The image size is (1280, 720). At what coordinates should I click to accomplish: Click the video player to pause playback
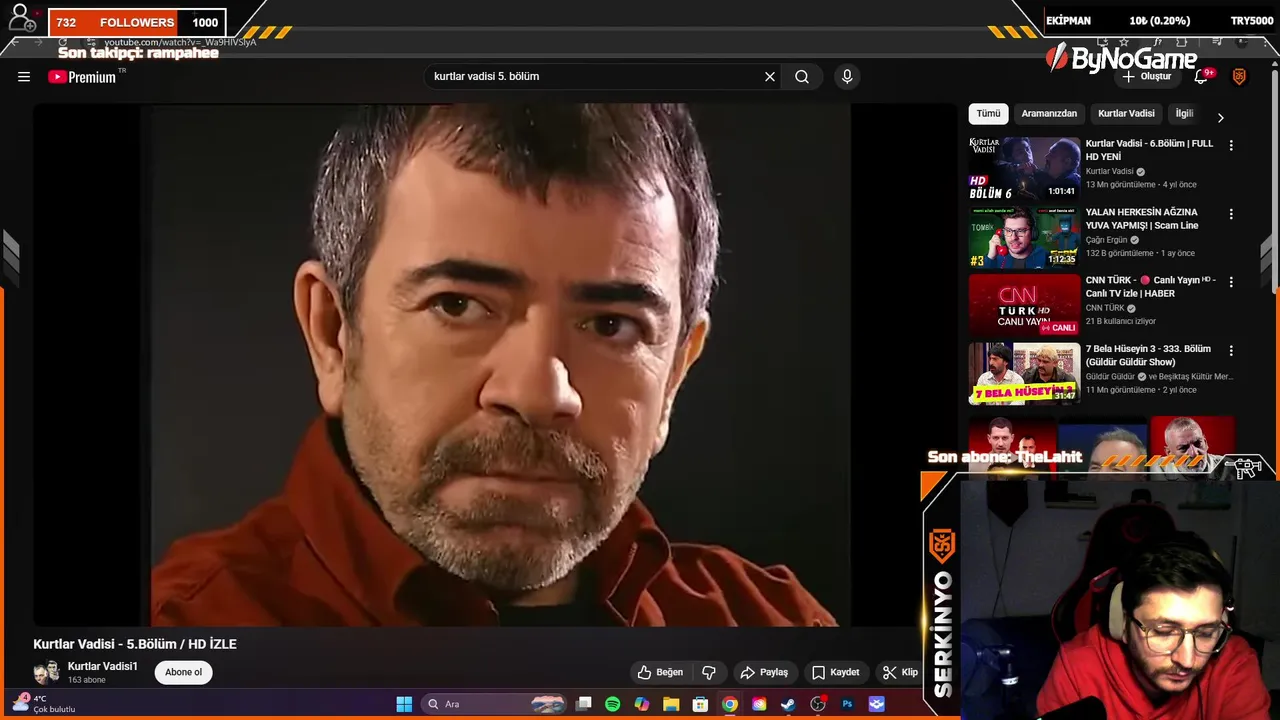click(495, 365)
